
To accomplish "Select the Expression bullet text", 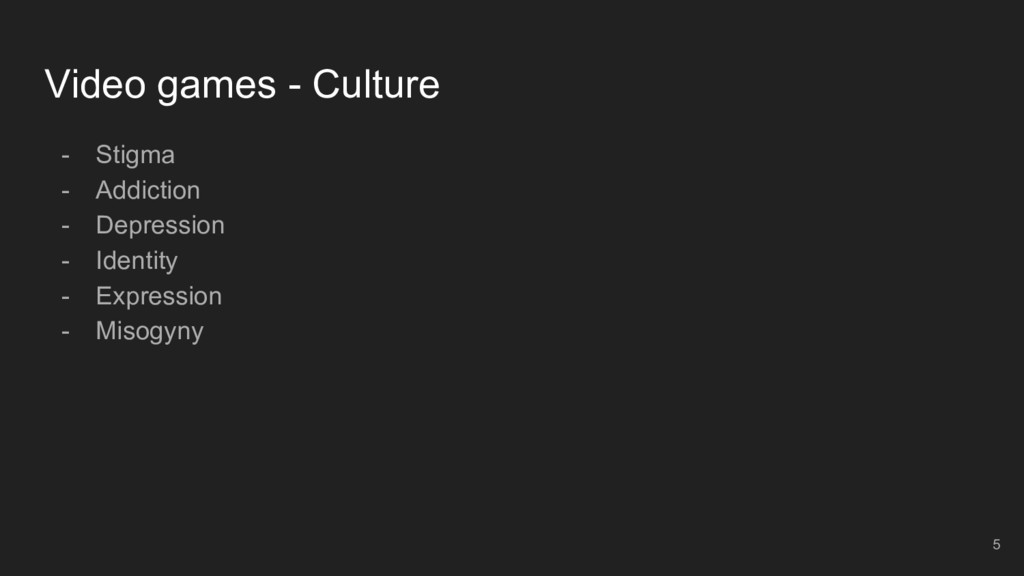I will pyautogui.click(x=159, y=296).
